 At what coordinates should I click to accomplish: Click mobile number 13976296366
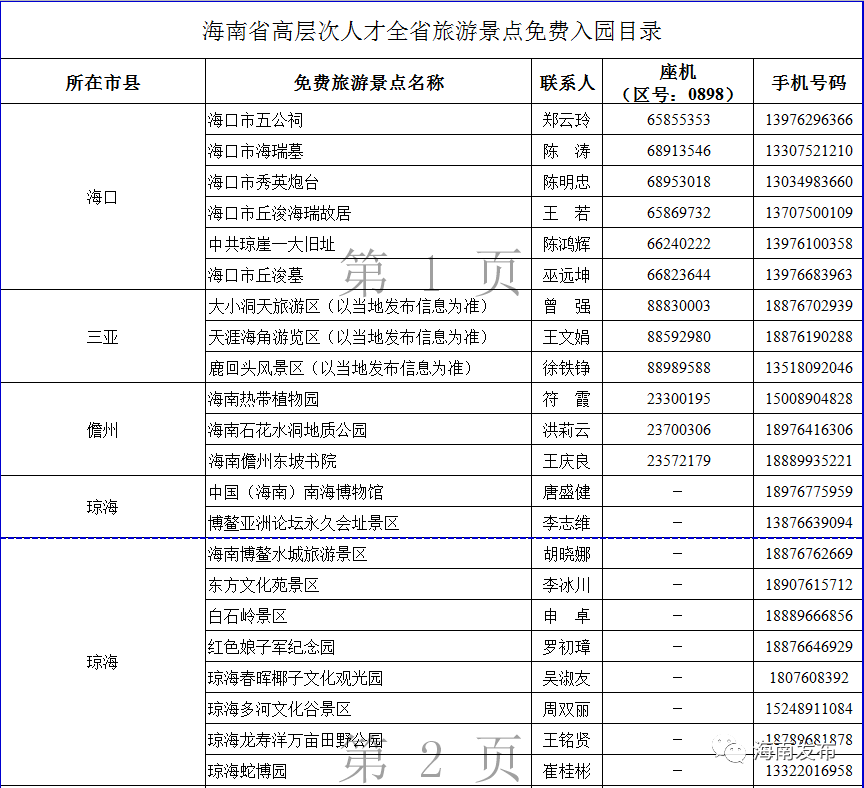(808, 120)
